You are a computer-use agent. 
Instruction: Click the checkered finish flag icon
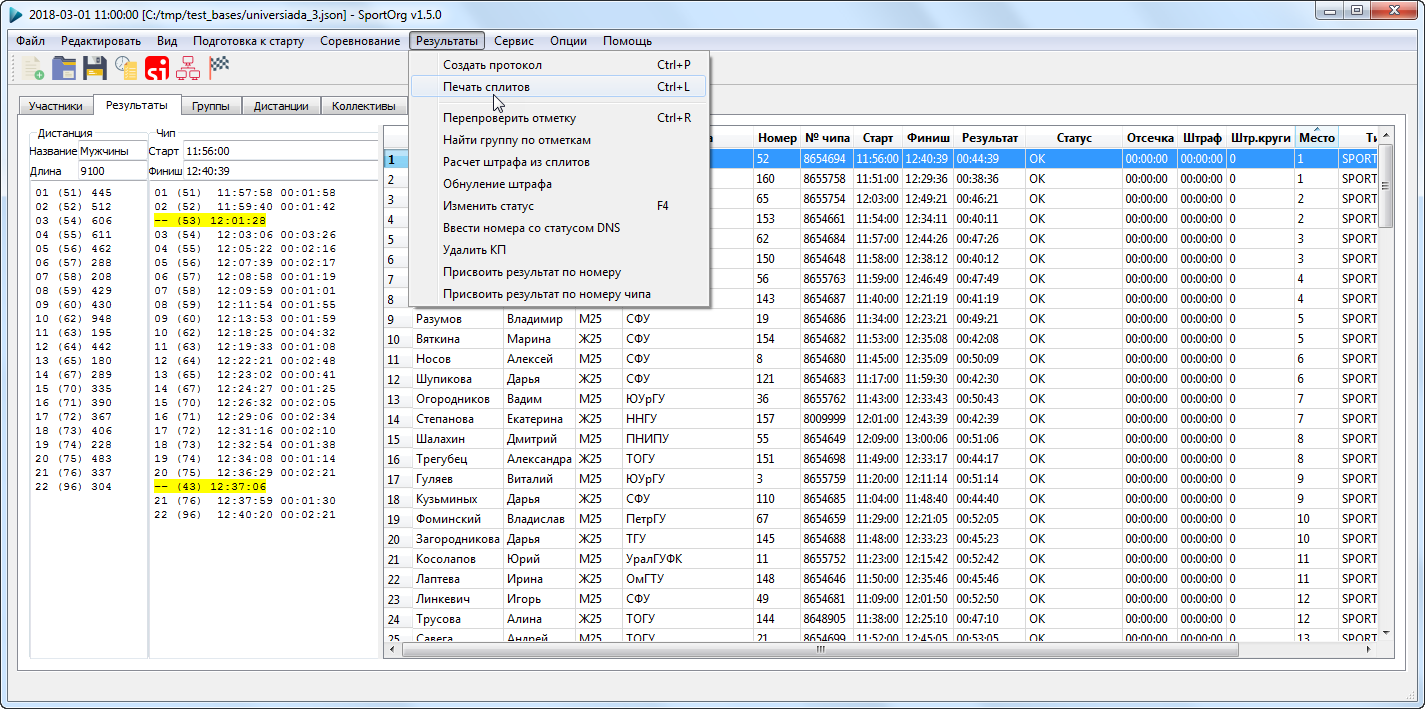[x=219, y=67]
